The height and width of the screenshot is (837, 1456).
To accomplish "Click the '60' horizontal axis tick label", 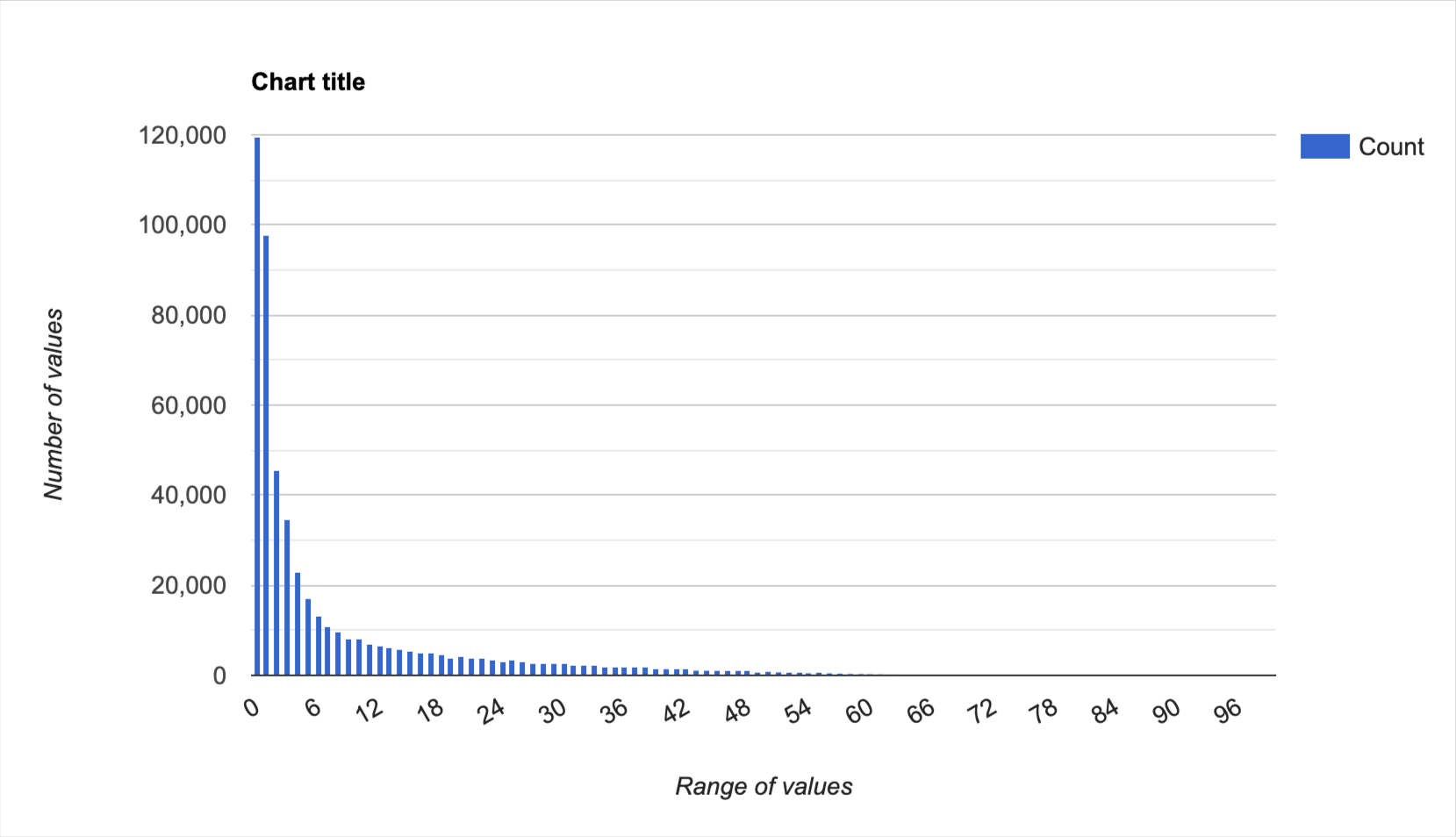I will (x=859, y=711).
